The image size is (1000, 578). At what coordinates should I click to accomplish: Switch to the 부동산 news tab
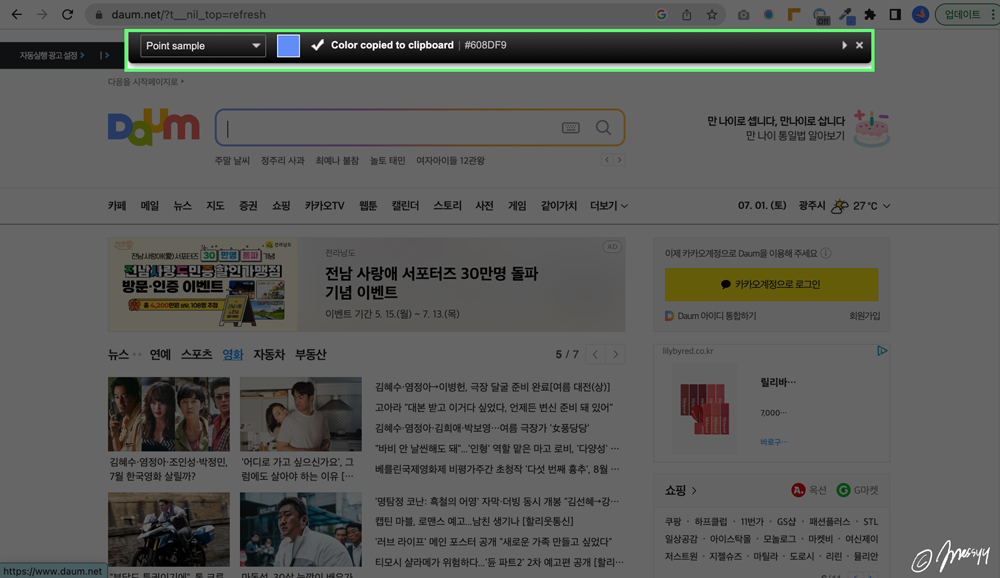point(311,355)
